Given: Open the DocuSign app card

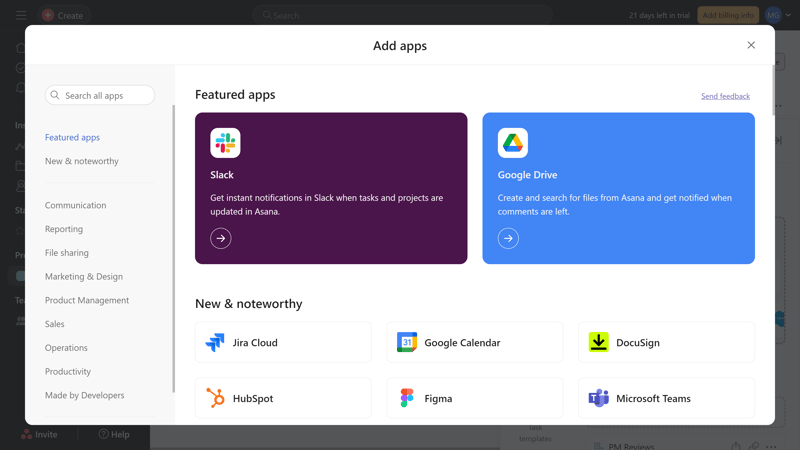Looking at the screenshot, I should pyautogui.click(x=666, y=342).
